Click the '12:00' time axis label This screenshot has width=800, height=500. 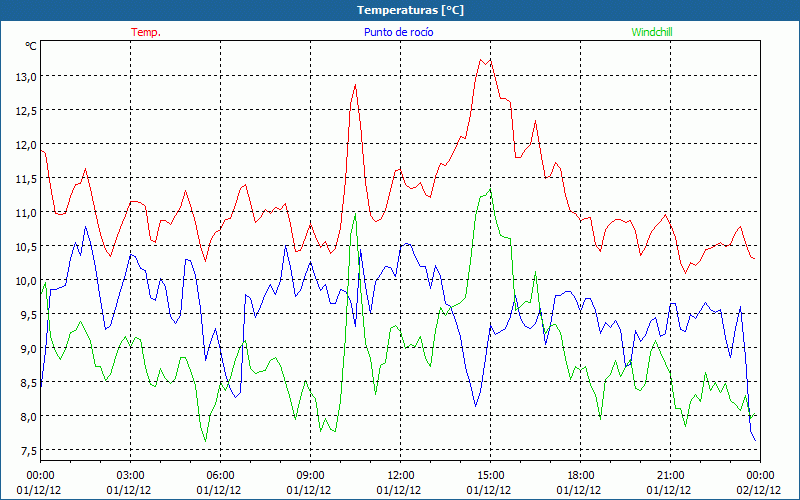(x=401, y=475)
